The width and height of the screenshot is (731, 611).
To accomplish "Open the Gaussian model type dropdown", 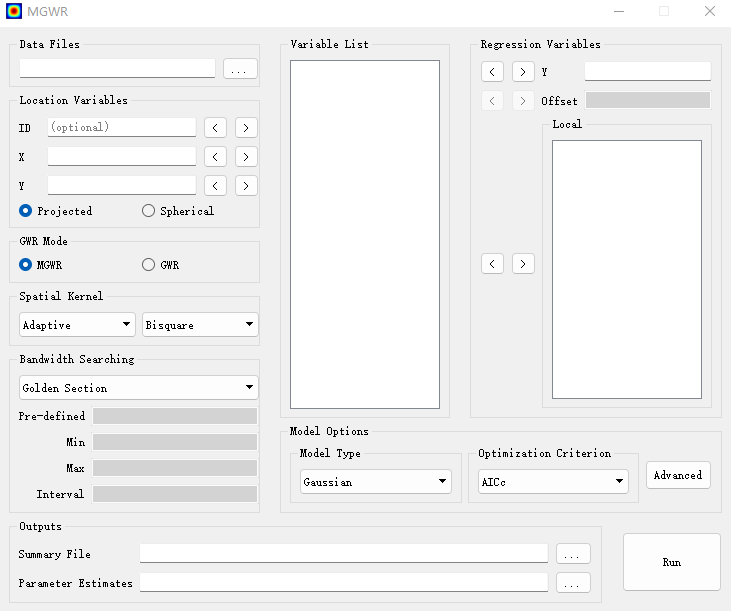I will coord(376,481).
